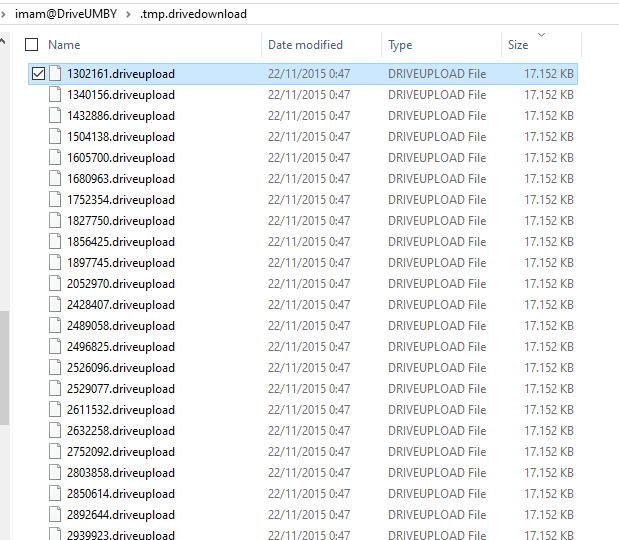The image size is (619, 540).
Task: Click file name 1605700.driveupload
Action: [x=121, y=158]
